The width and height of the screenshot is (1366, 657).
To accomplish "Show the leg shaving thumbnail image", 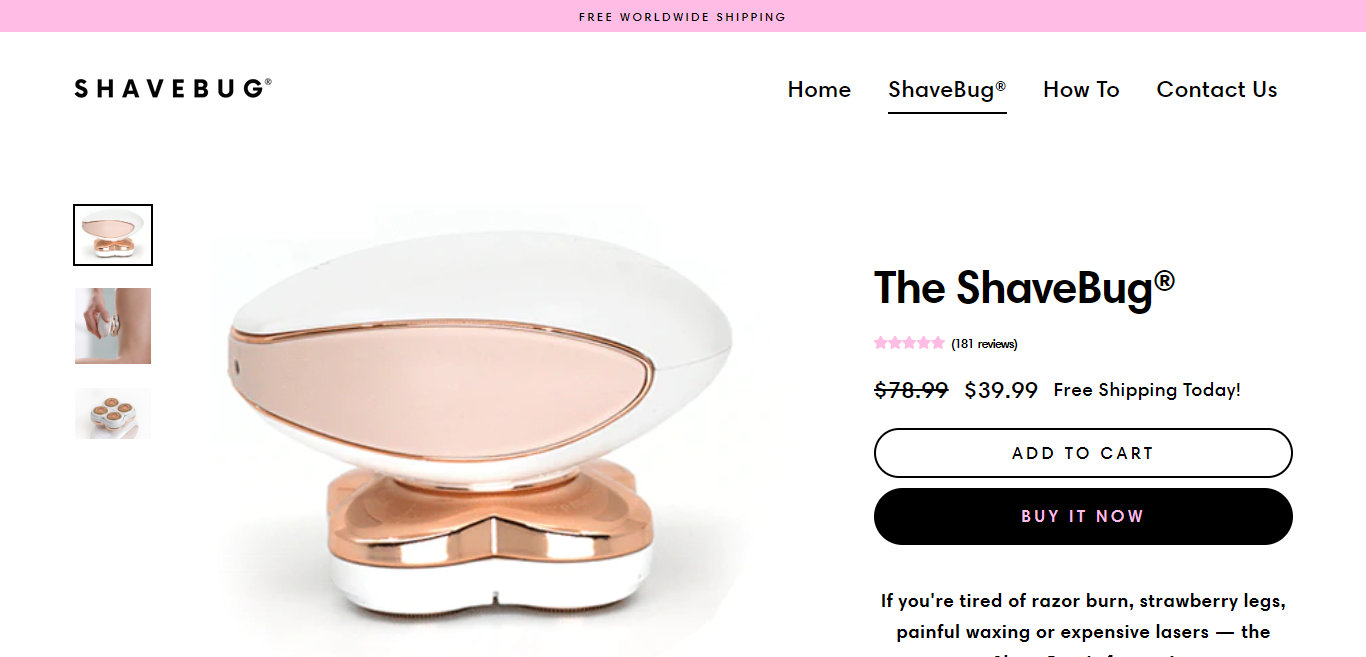I will [113, 326].
